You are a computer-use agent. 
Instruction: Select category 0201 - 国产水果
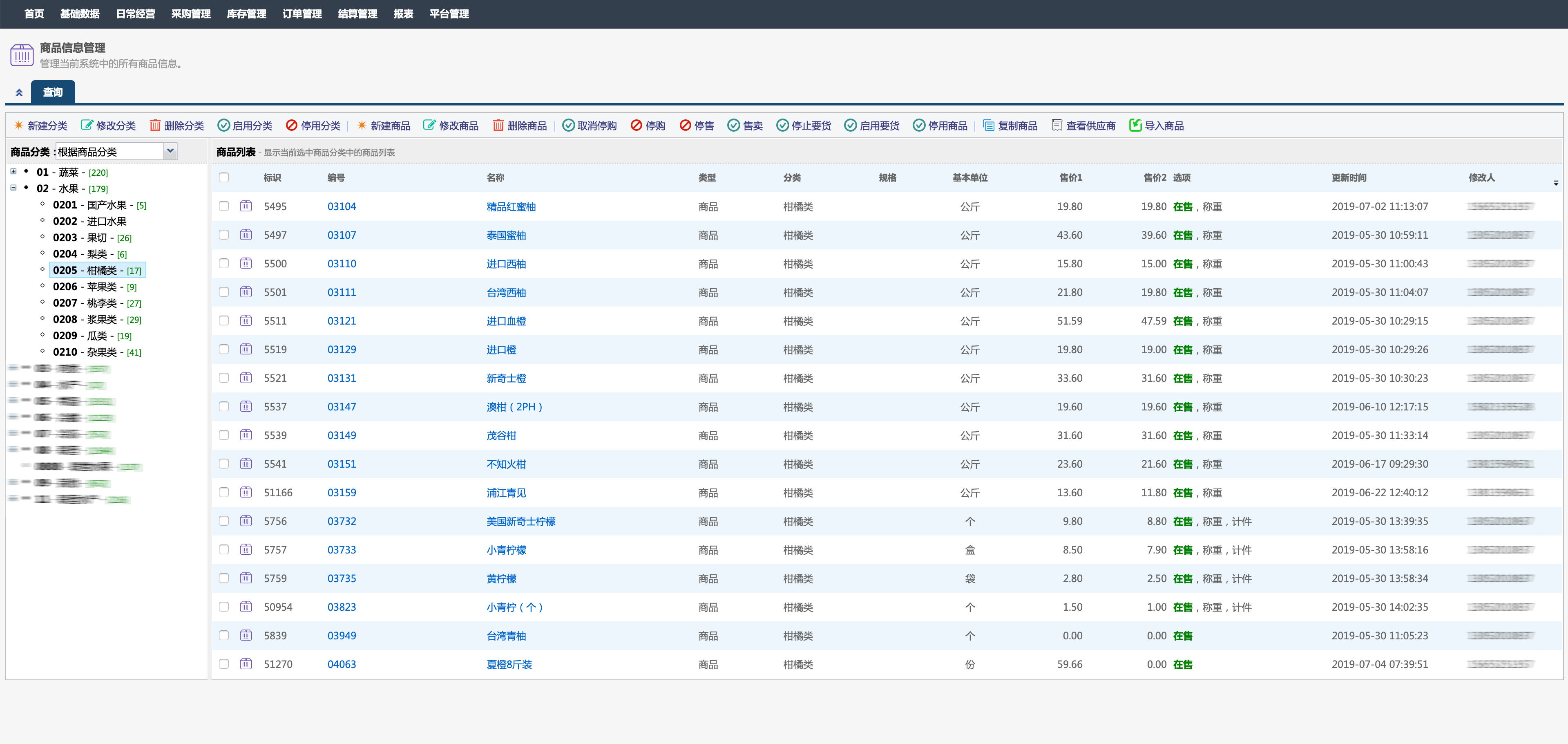point(100,204)
